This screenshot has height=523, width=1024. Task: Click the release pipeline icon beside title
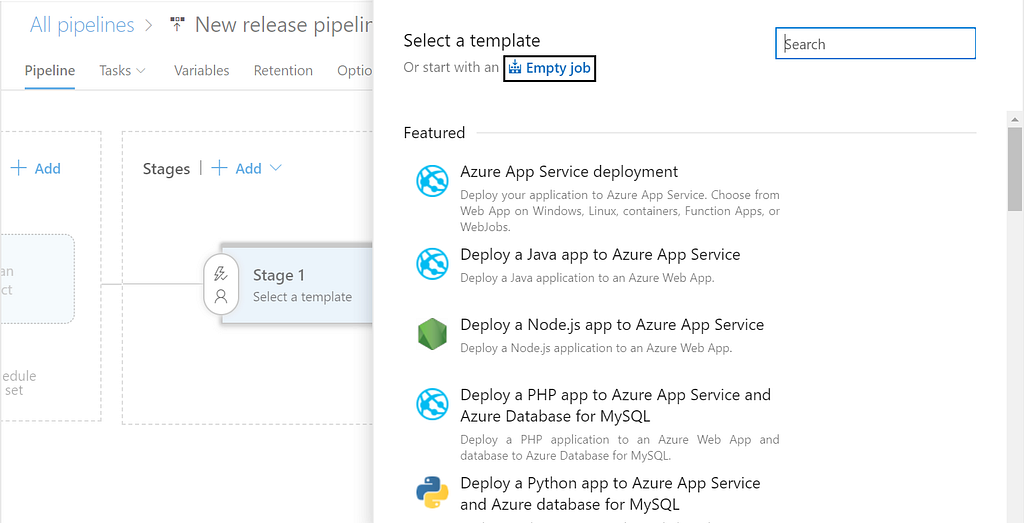pyautogui.click(x=177, y=25)
